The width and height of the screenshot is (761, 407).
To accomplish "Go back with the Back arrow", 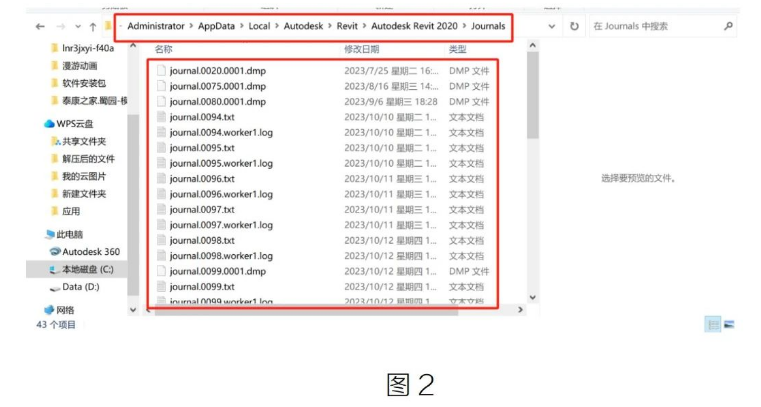I will (40, 27).
